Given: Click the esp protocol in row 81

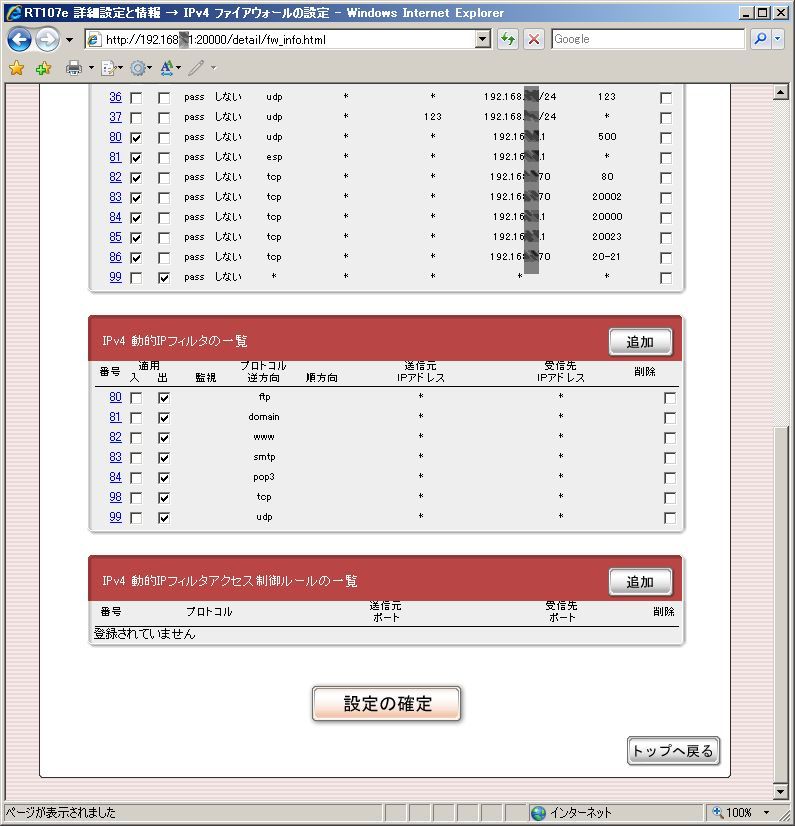Looking at the screenshot, I should [274, 157].
